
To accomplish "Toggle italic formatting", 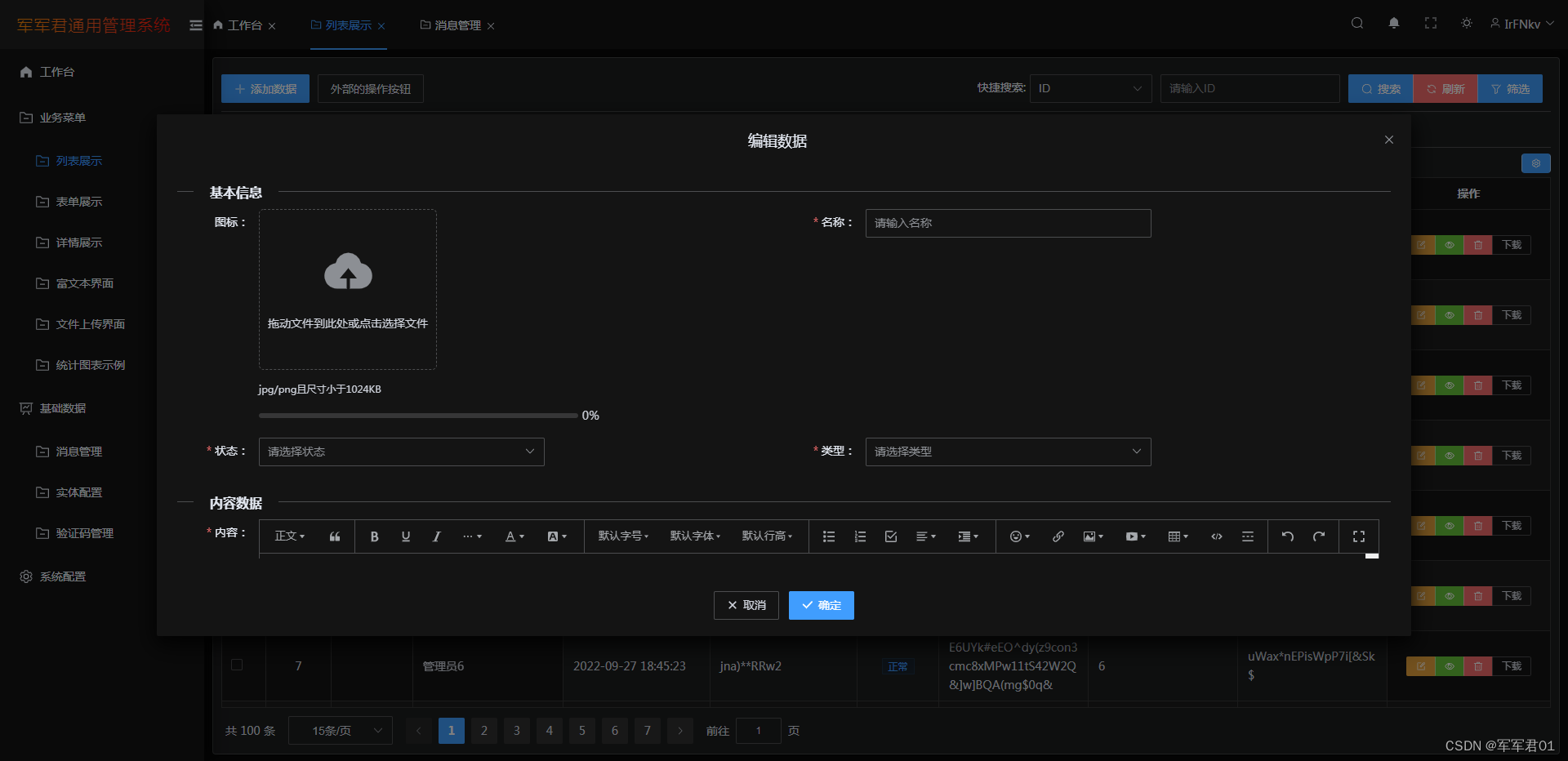I will (437, 536).
